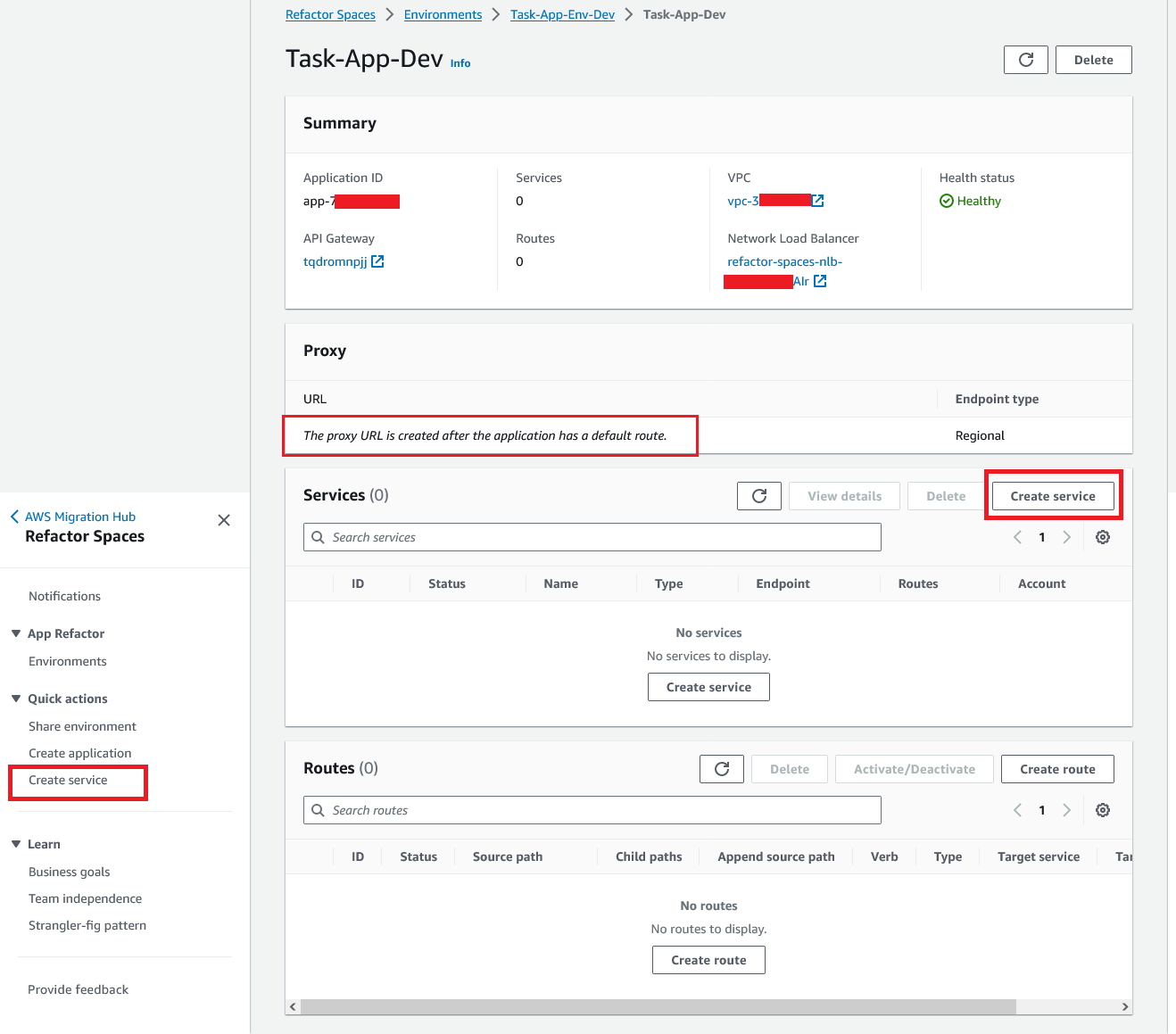
Task: Go back to AWS Migration Hub
Action: coord(73,517)
